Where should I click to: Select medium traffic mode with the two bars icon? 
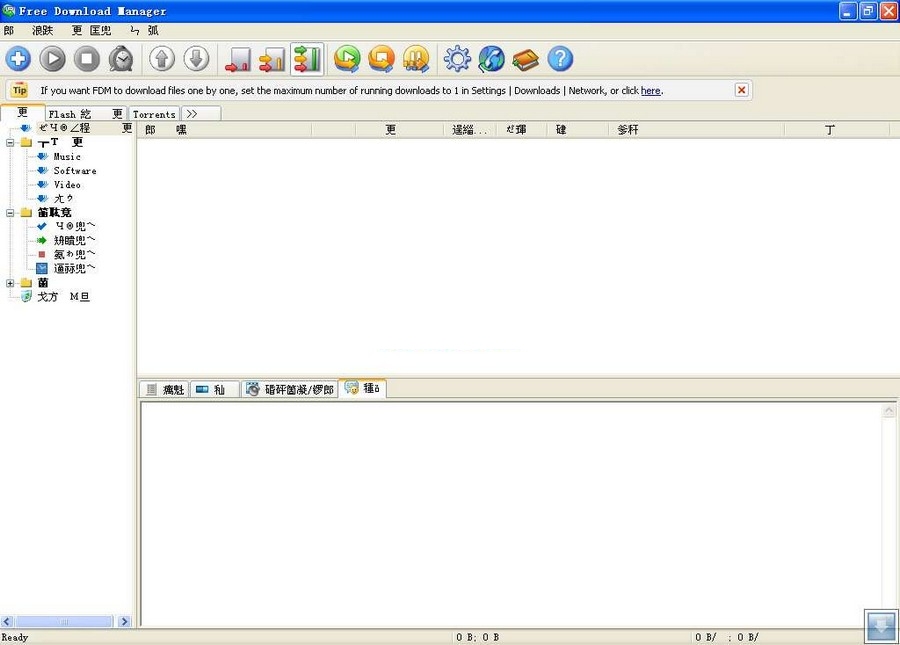click(x=272, y=59)
